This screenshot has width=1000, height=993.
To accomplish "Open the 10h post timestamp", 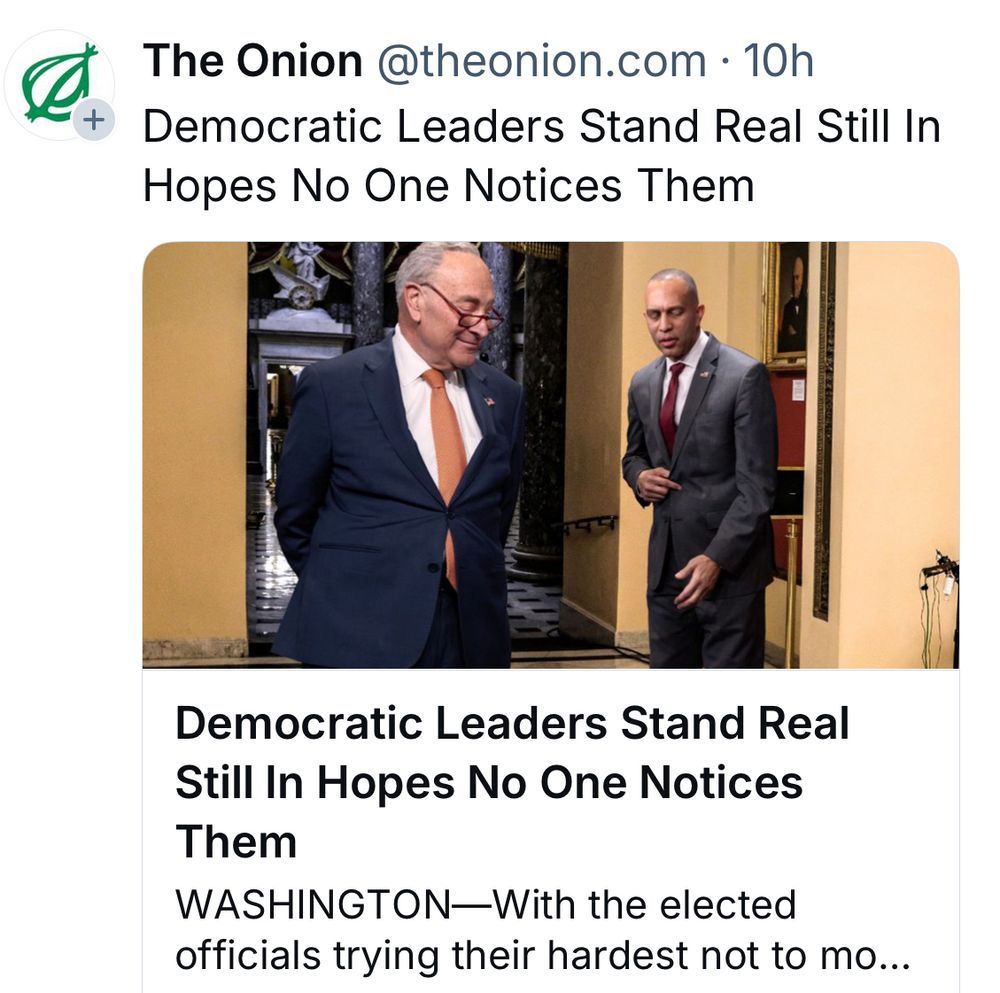I will (778, 62).
